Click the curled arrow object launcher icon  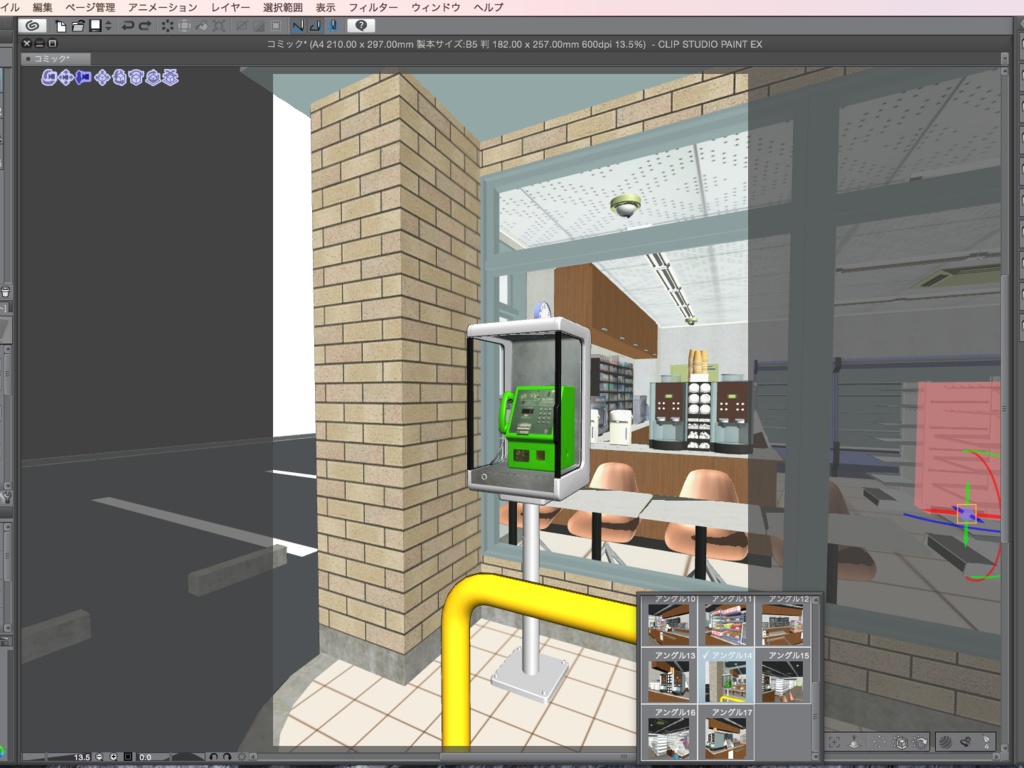pos(966,742)
